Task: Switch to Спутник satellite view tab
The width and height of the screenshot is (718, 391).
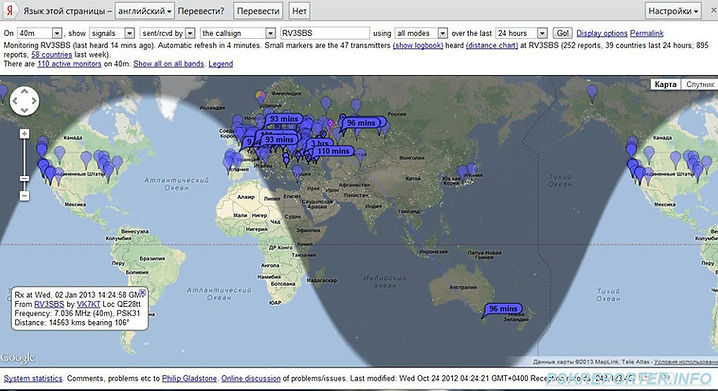Action: (699, 84)
